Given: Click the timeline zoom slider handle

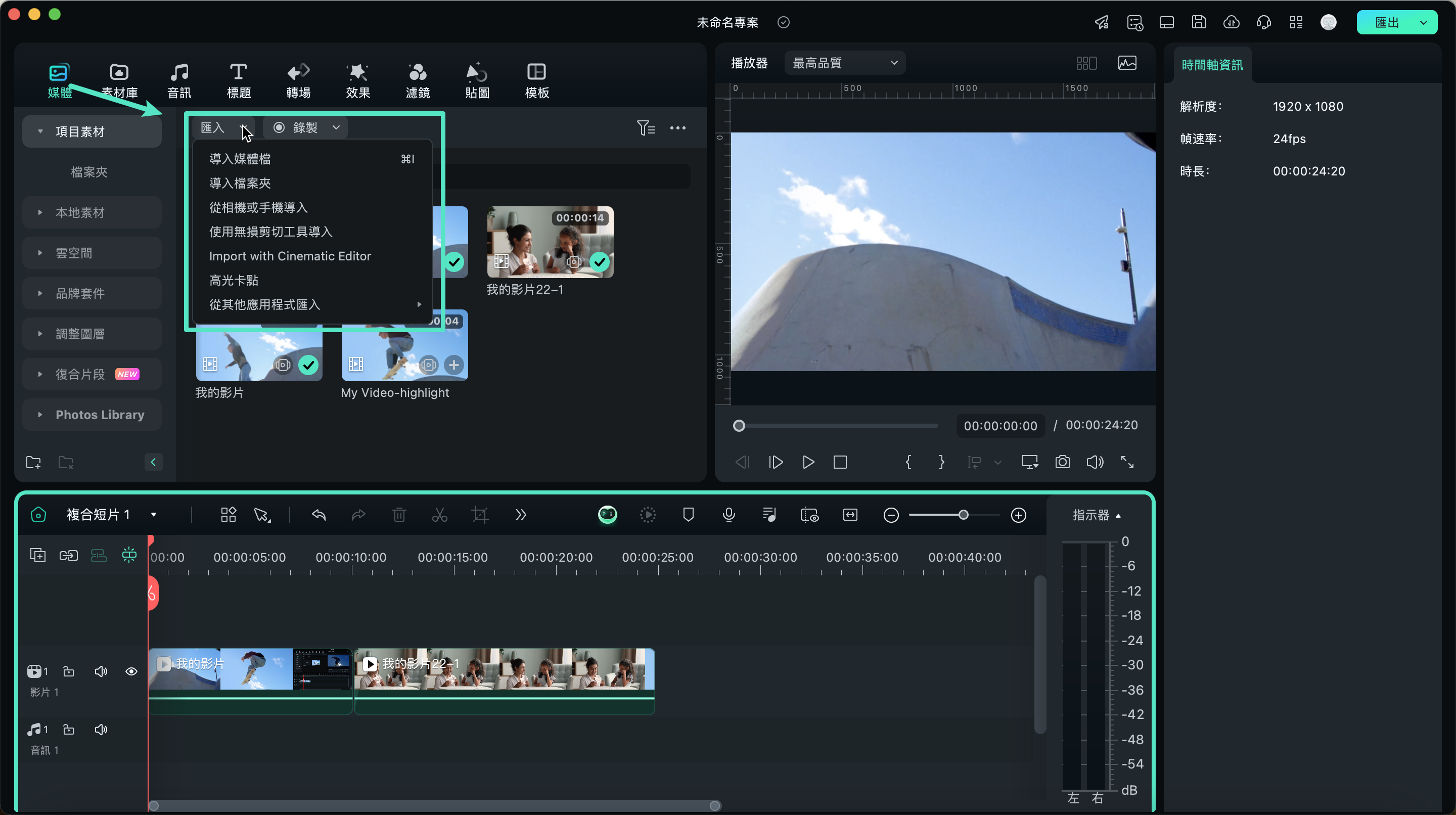Looking at the screenshot, I should click(x=963, y=515).
